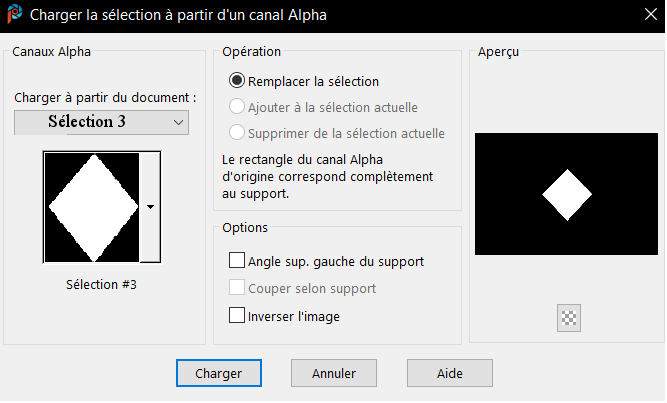
Task: Click the Annuler button
Action: point(333,373)
